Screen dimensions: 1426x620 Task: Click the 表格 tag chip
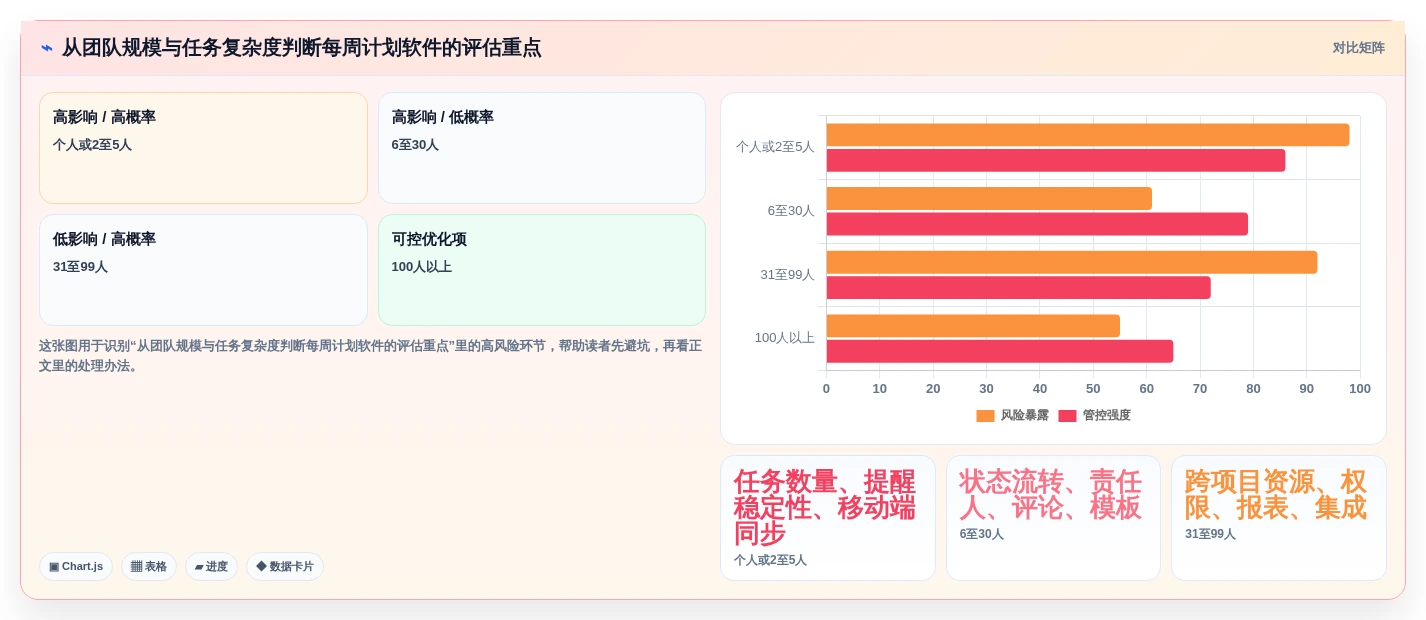pos(149,566)
